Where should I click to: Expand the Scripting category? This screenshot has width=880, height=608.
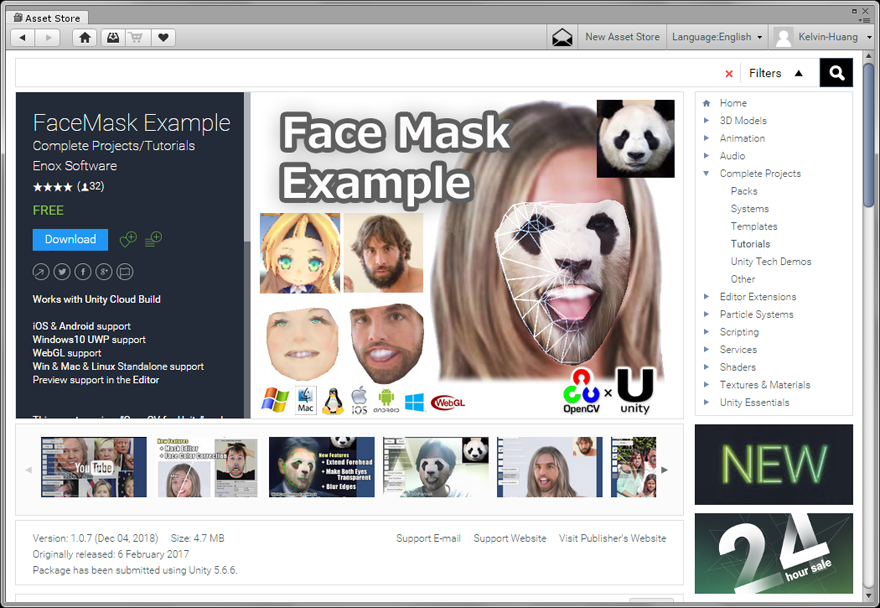click(706, 332)
